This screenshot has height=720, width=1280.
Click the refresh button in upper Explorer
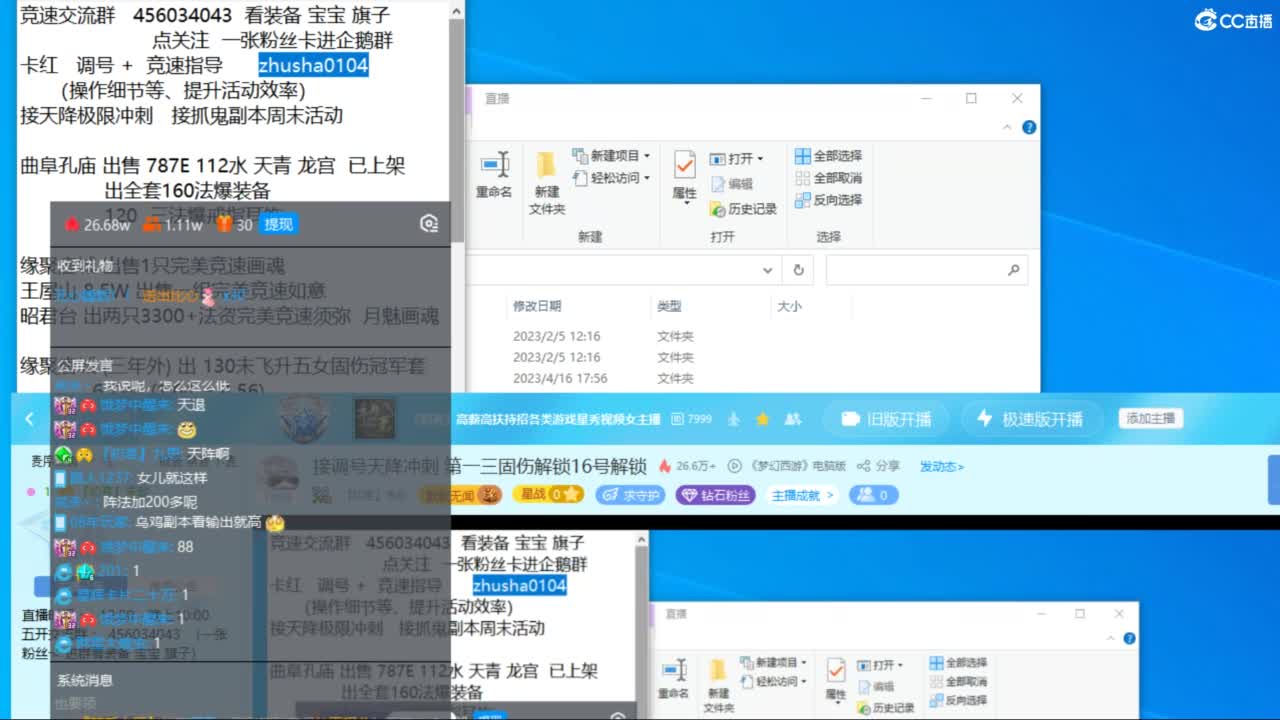click(798, 270)
